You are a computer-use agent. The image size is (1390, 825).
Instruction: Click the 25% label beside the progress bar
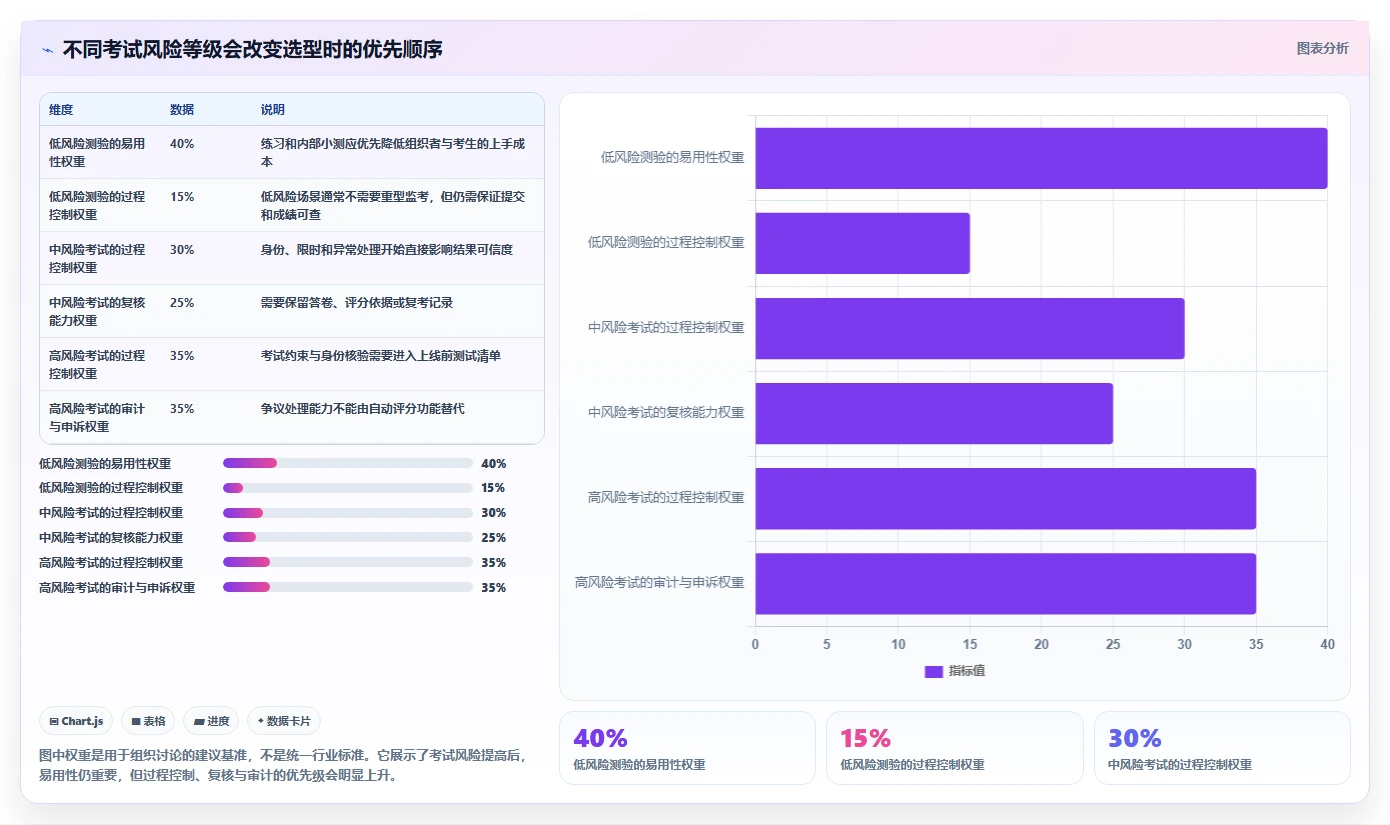[493, 538]
